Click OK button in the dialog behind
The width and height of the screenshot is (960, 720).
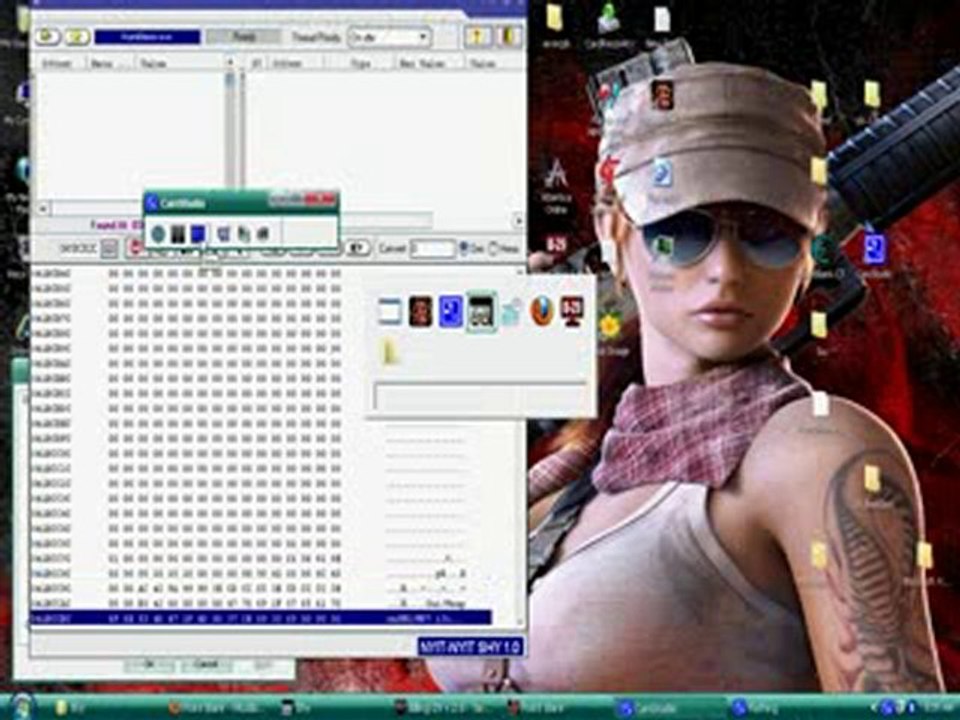pyautogui.click(x=149, y=664)
